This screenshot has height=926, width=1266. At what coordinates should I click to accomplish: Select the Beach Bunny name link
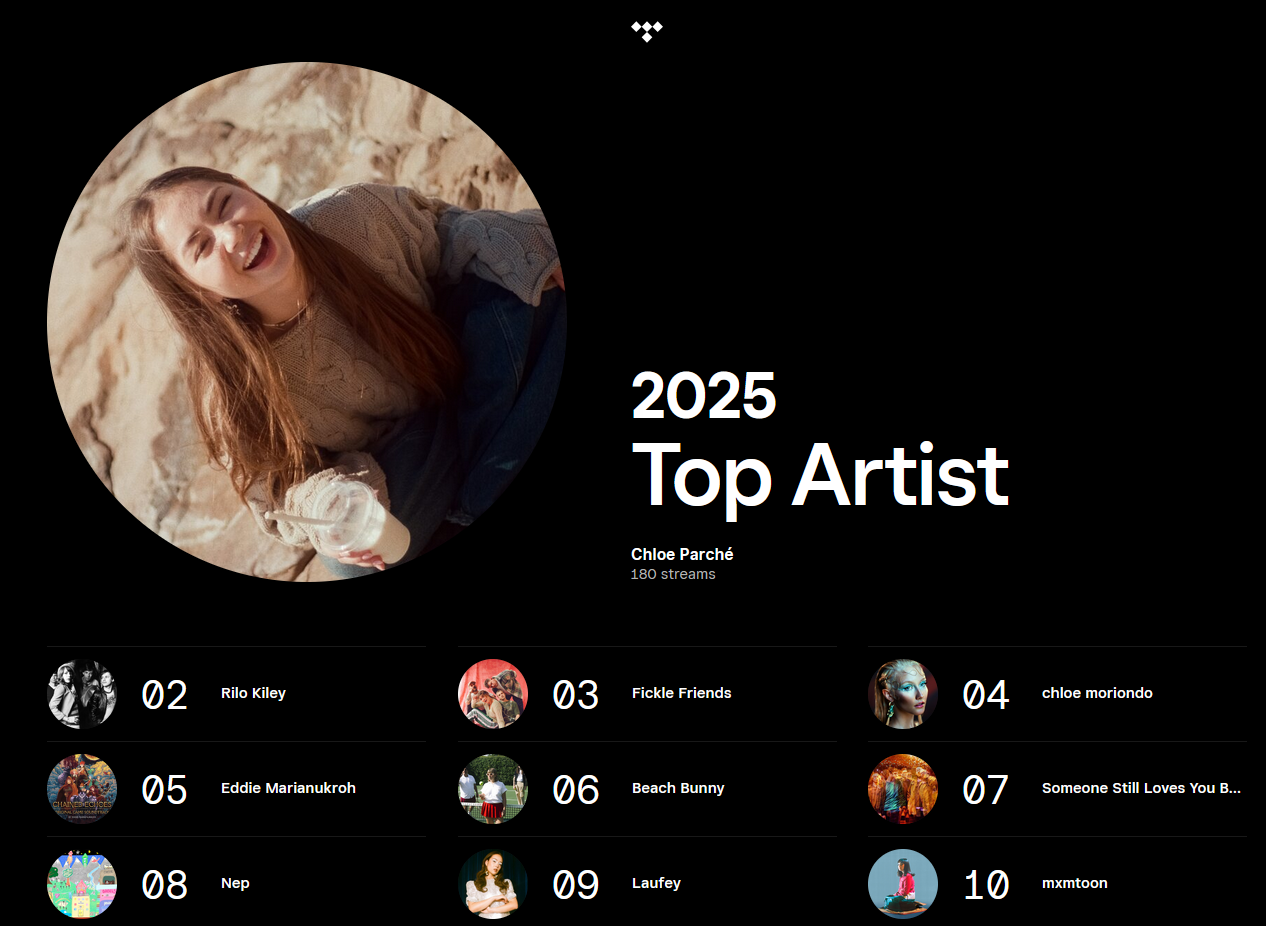pyautogui.click(x=678, y=788)
